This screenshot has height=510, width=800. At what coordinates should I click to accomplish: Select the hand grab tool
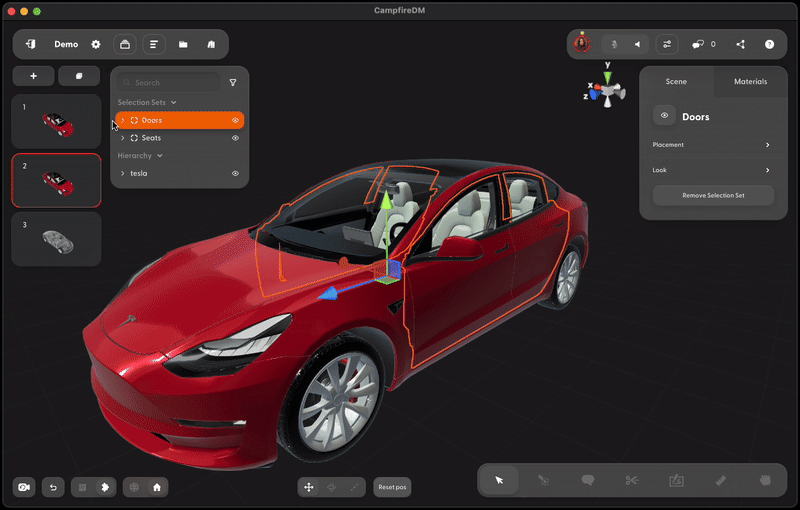(765, 480)
